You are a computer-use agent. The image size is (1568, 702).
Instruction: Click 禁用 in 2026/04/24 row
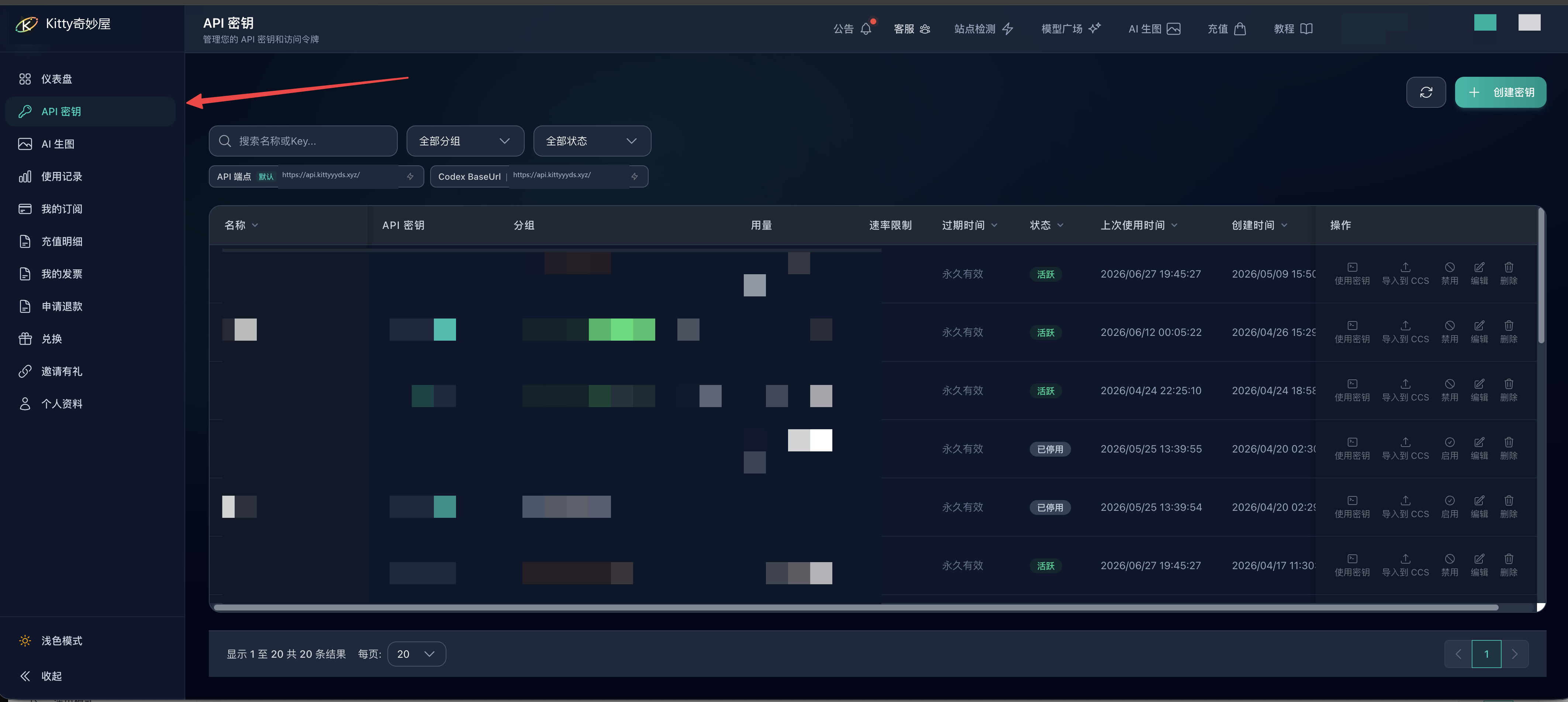[1449, 390]
